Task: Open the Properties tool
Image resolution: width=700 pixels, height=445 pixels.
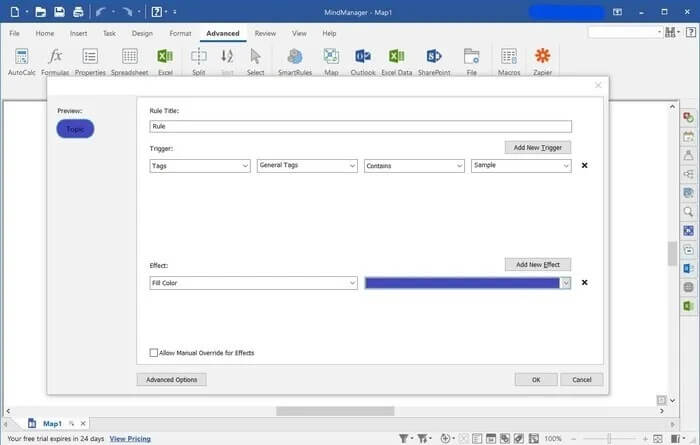Action: (90, 62)
